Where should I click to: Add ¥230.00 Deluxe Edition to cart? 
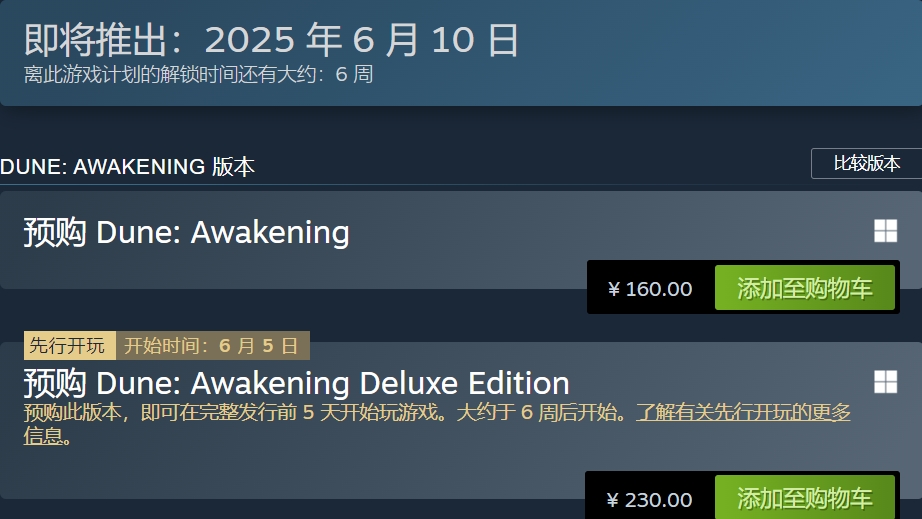pos(804,498)
